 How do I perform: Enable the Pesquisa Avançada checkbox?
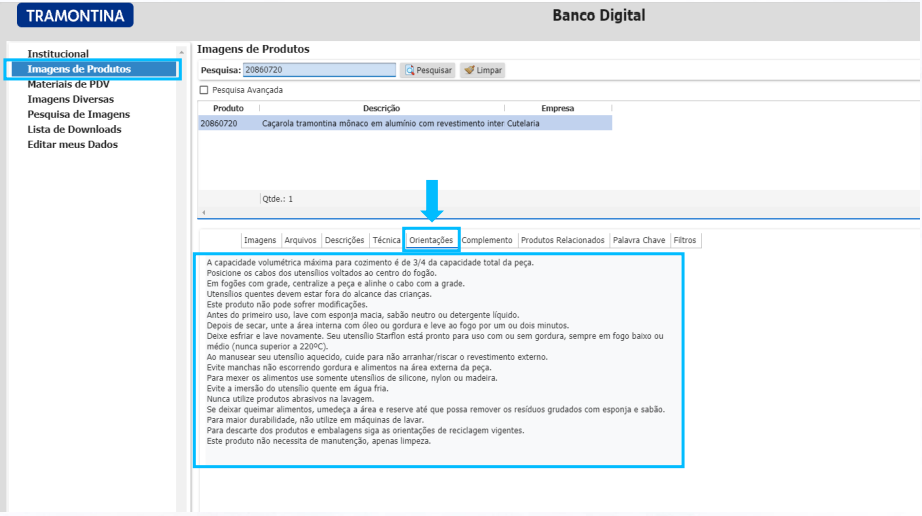(204, 90)
